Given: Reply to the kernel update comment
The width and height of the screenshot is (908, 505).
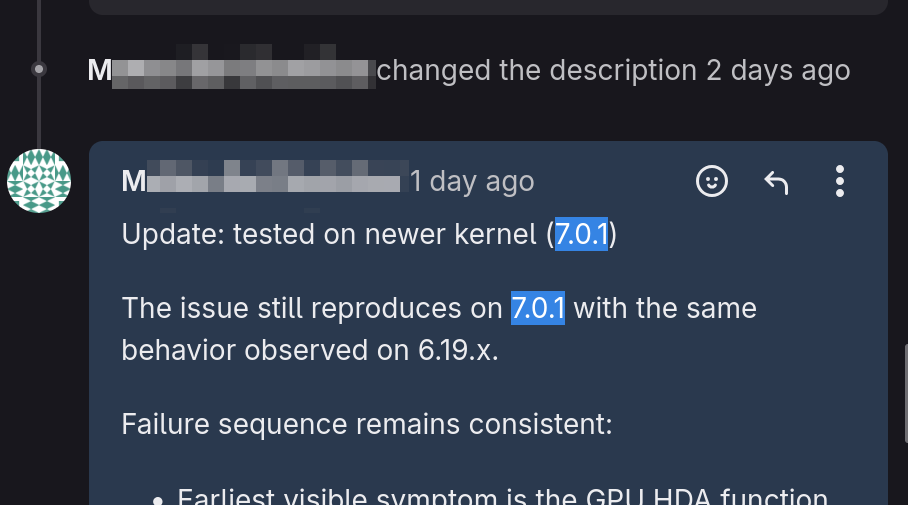Looking at the screenshot, I should tap(776, 181).
